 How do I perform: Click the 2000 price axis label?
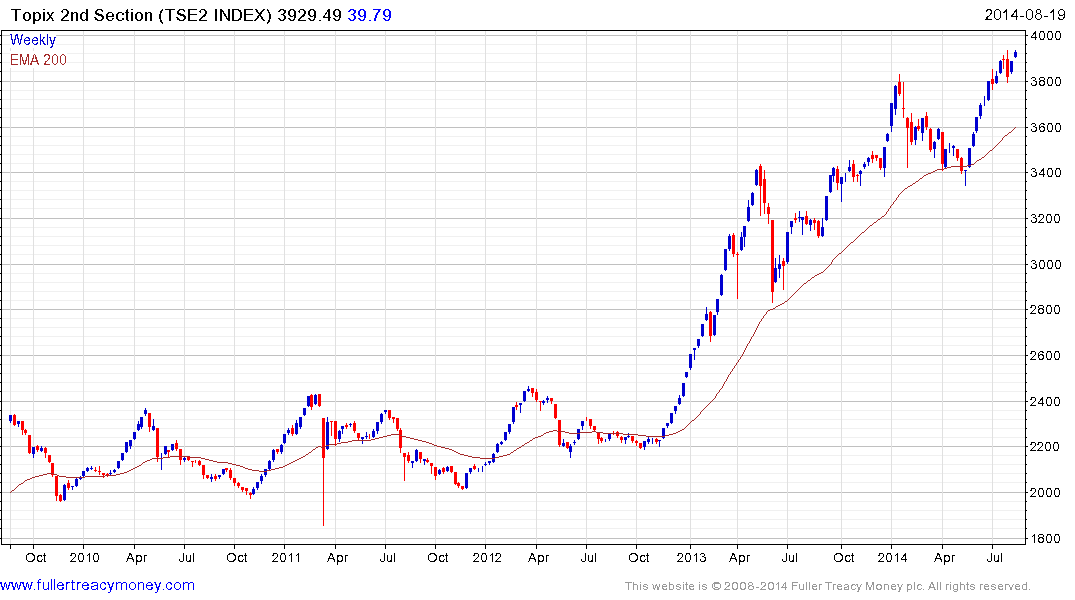coord(1046,493)
